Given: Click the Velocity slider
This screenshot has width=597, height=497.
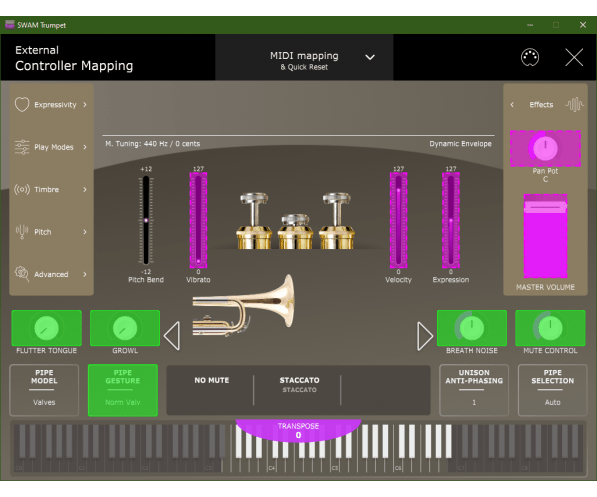Looking at the screenshot, I should (398, 220).
